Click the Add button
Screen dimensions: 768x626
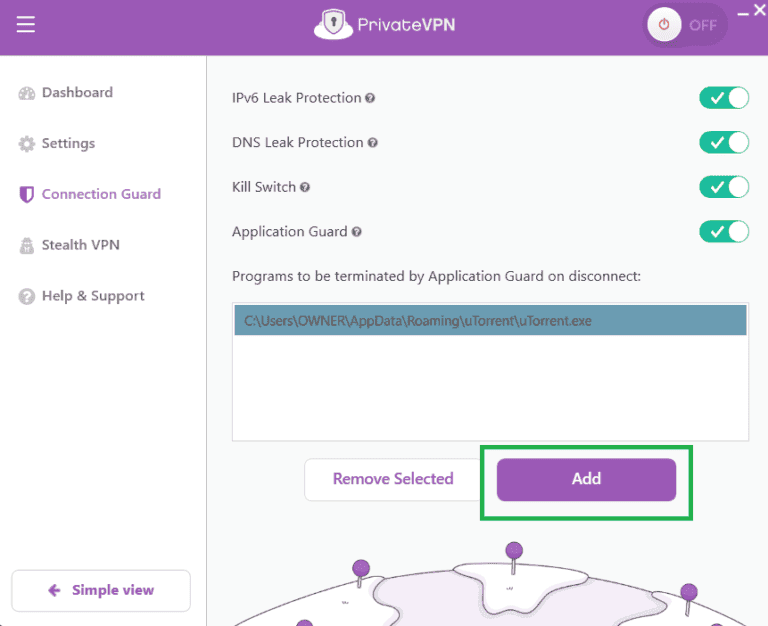pyautogui.click(x=586, y=479)
